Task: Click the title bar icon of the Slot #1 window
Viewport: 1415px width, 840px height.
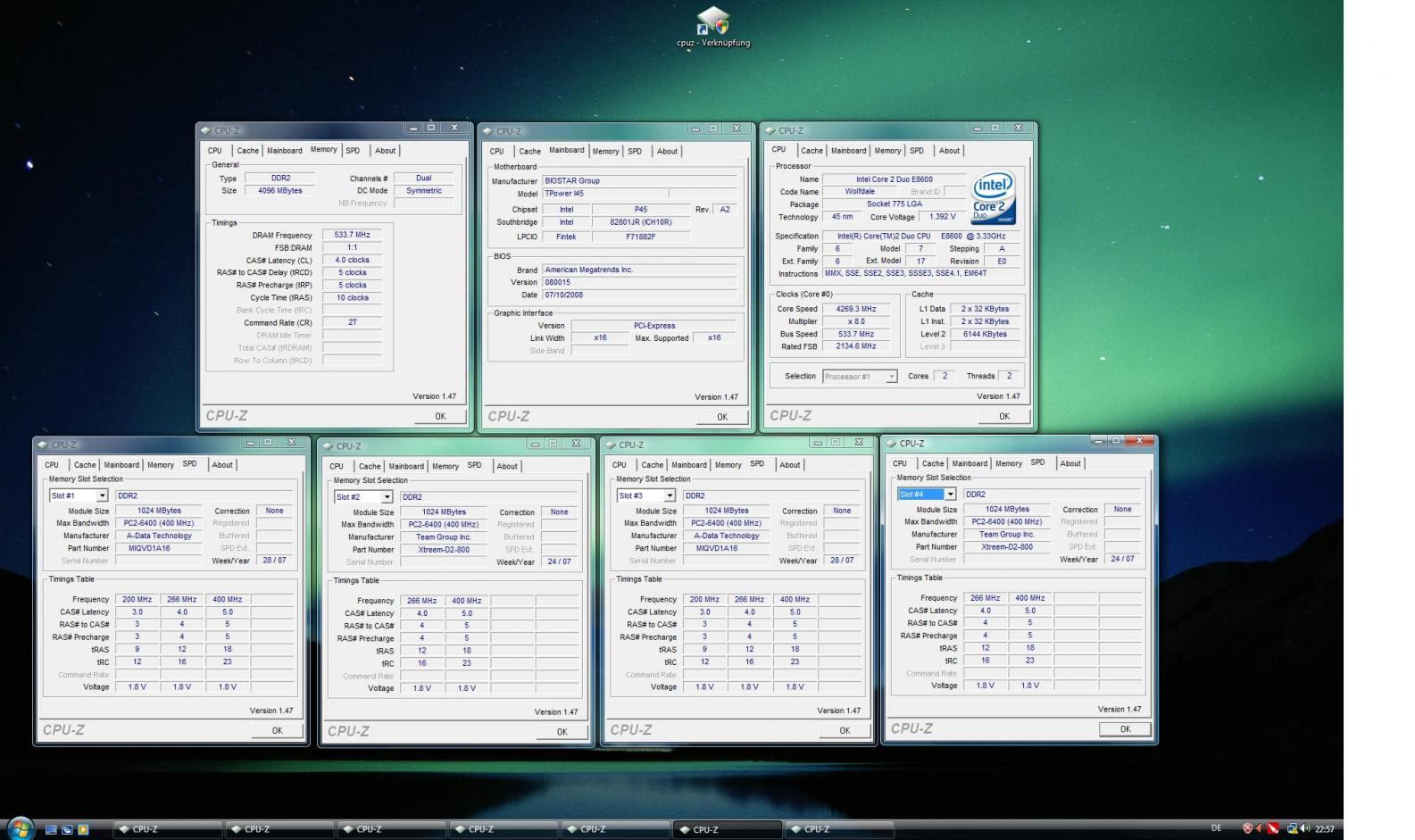Action: (43, 445)
